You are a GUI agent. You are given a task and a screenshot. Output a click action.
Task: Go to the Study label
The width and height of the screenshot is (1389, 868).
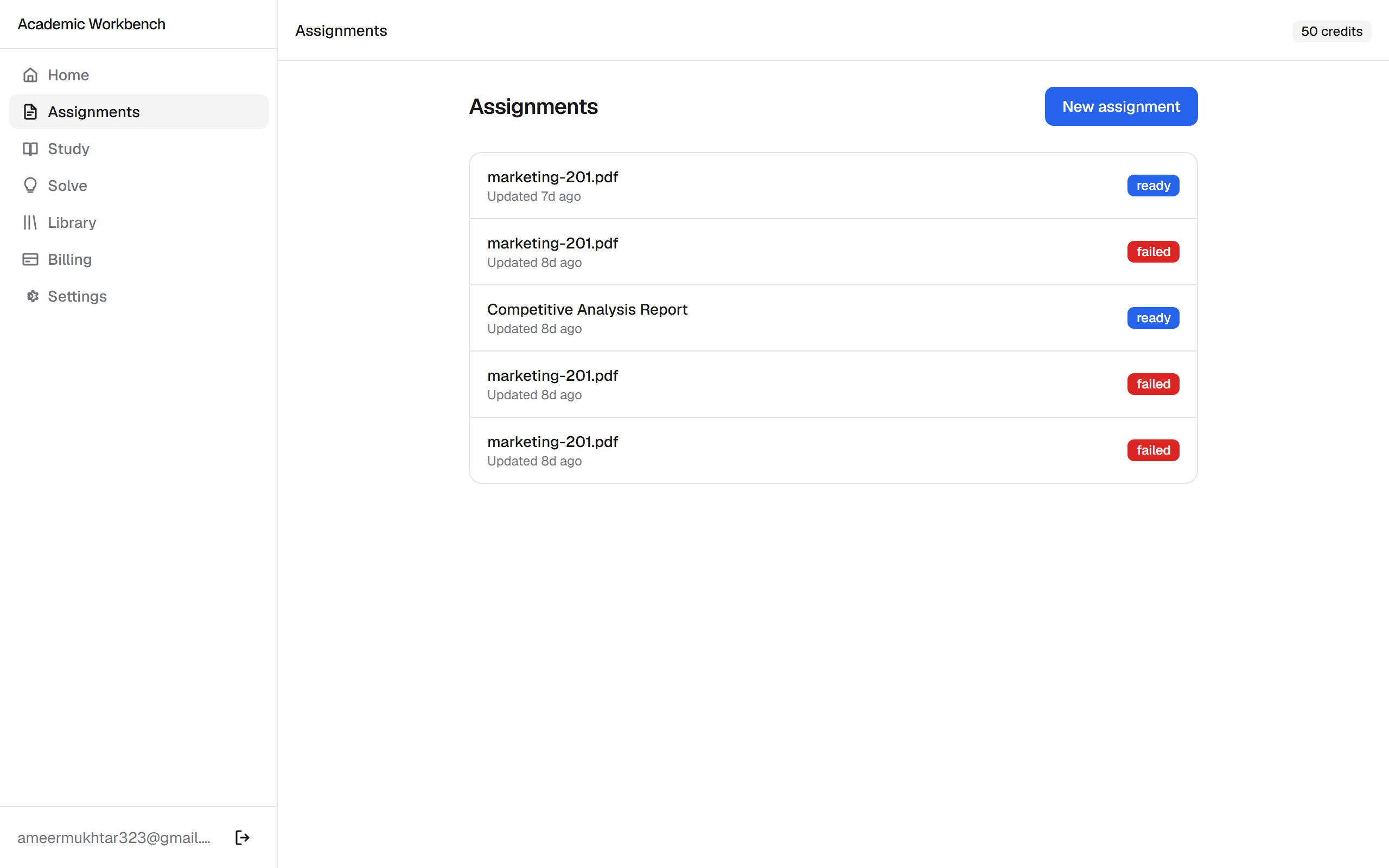click(69, 149)
